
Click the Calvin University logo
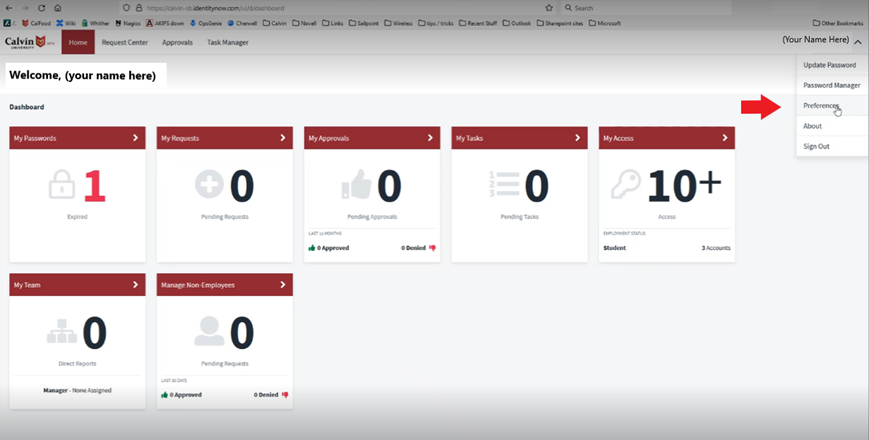pos(28,42)
